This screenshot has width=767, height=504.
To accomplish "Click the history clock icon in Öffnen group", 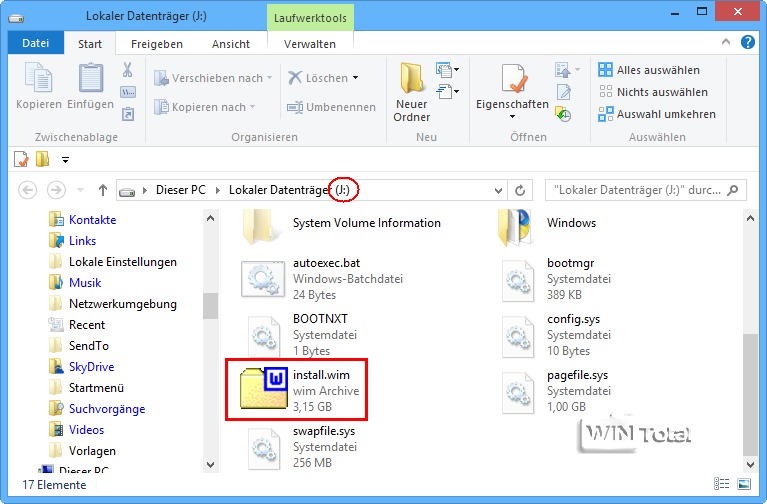I will coord(564,114).
